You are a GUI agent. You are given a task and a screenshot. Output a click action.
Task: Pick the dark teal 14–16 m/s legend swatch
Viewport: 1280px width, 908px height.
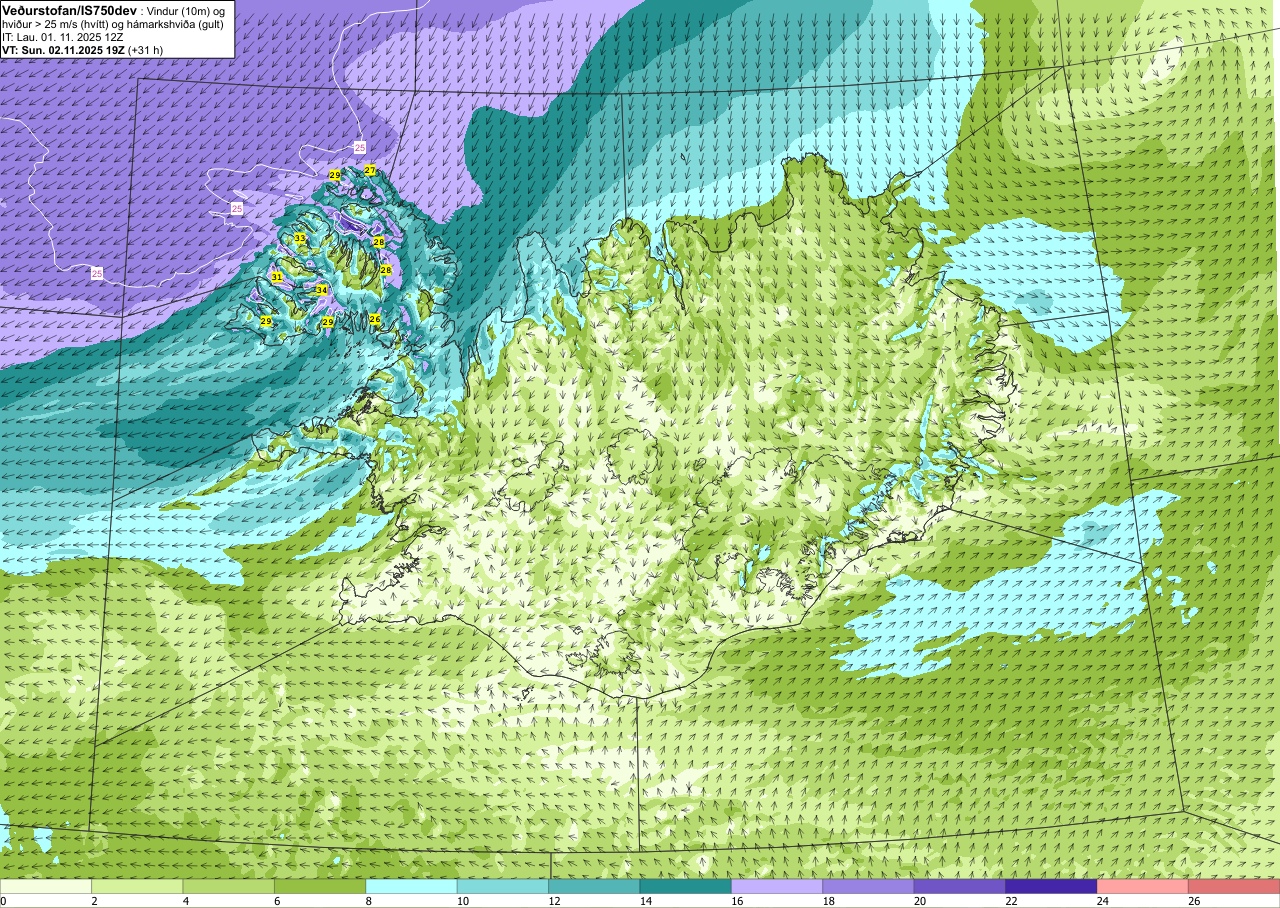click(x=686, y=887)
